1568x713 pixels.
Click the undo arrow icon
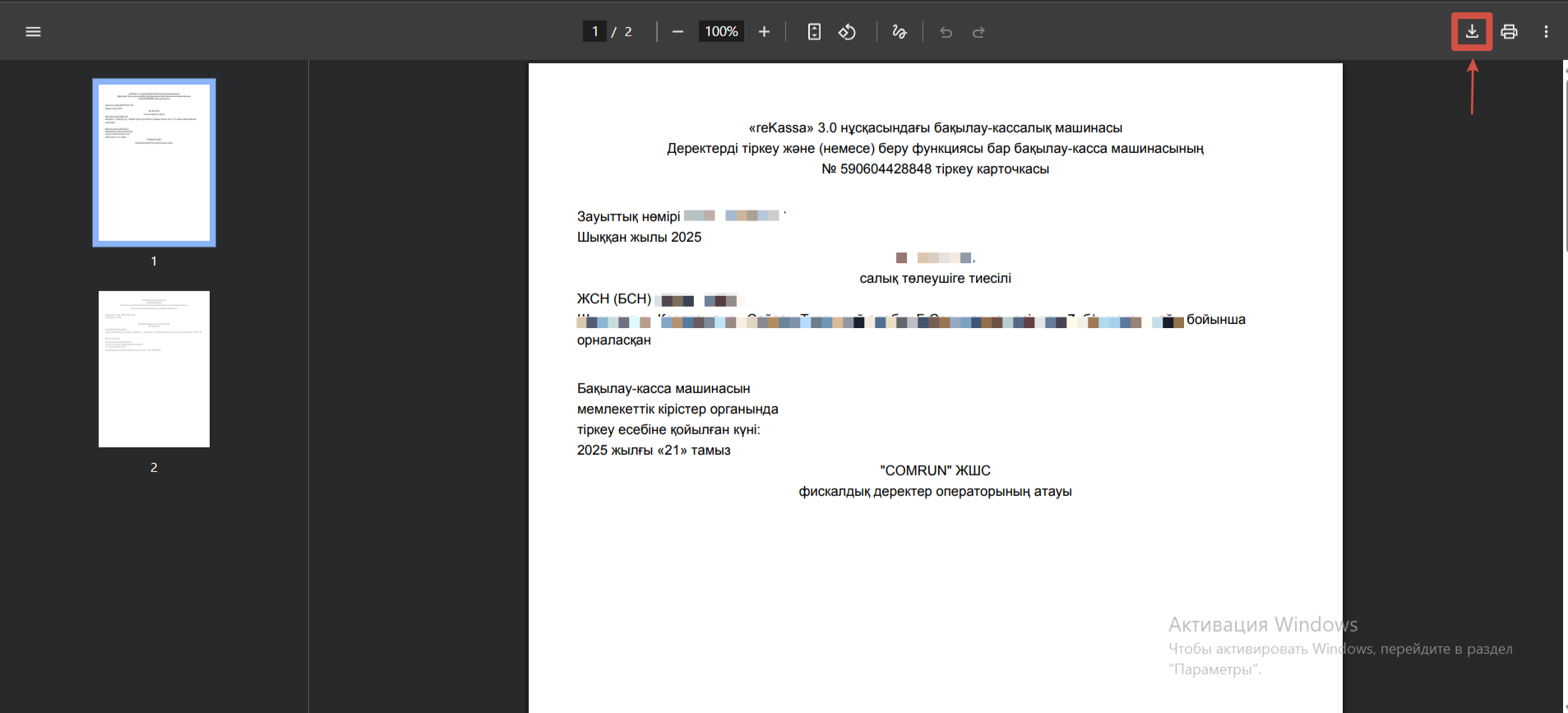click(946, 32)
